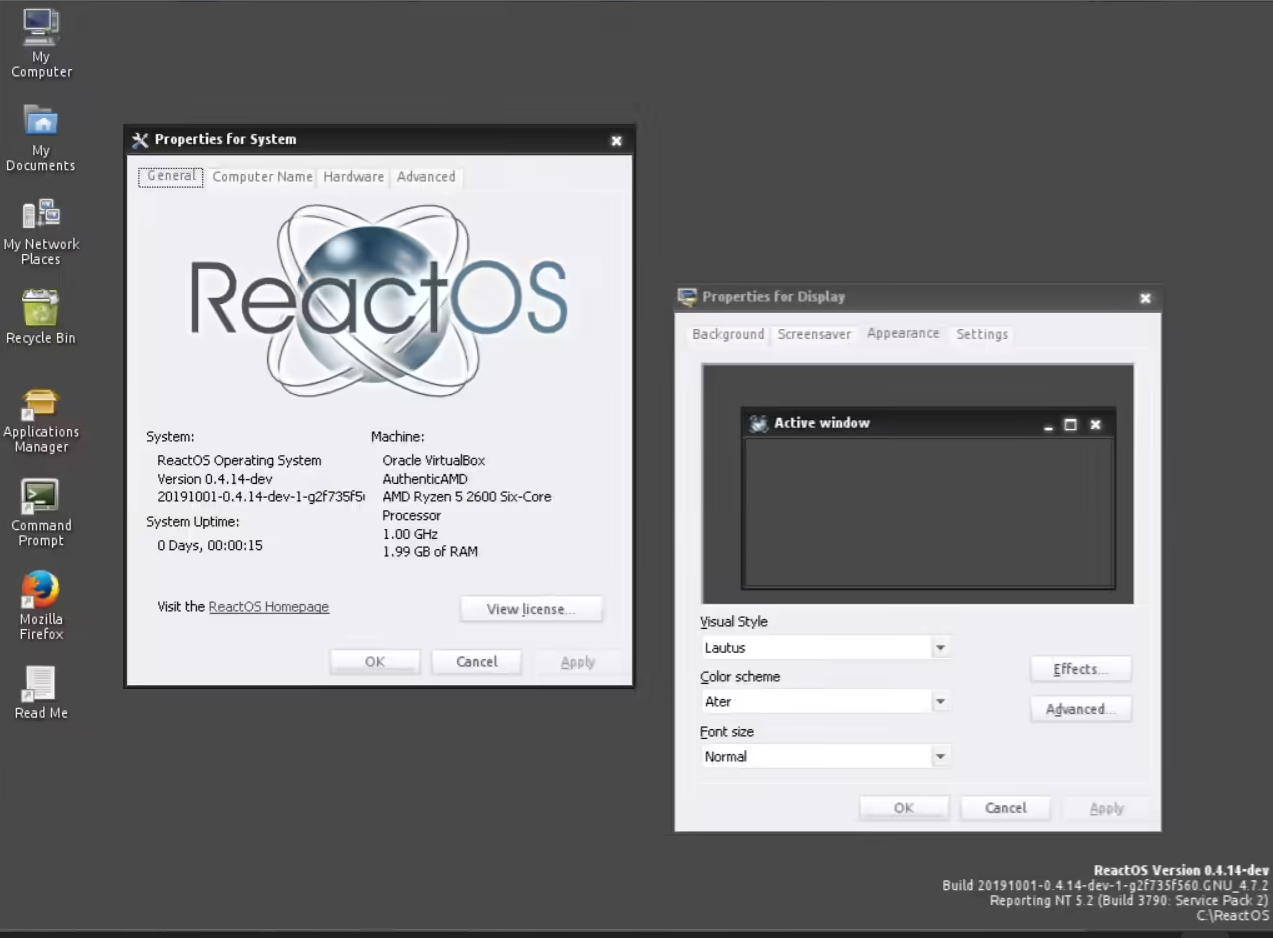Switch to the Computer Name tab

pos(262,177)
